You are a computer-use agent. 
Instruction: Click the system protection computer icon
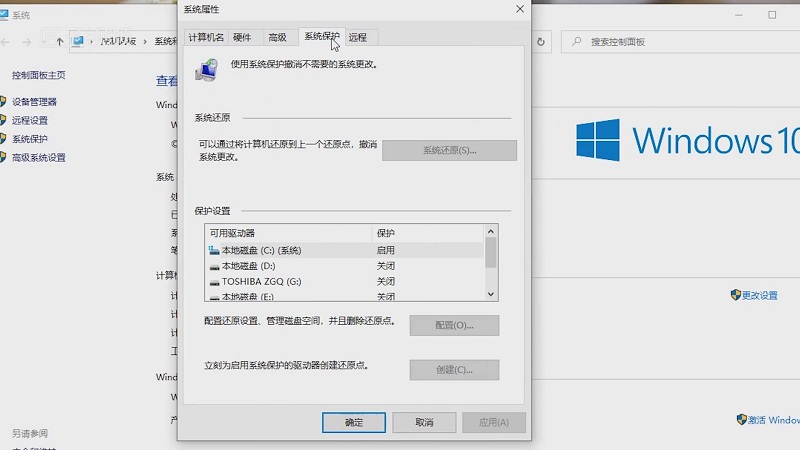[207, 70]
